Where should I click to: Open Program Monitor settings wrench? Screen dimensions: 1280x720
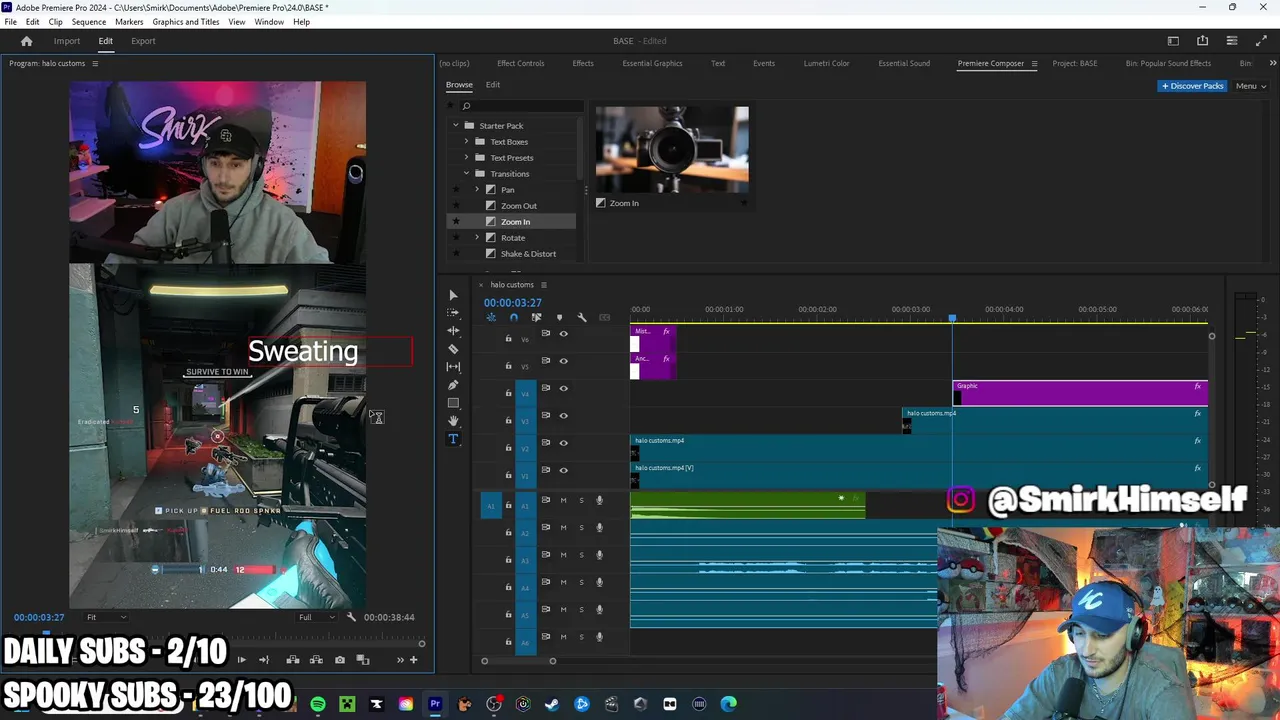(351, 617)
